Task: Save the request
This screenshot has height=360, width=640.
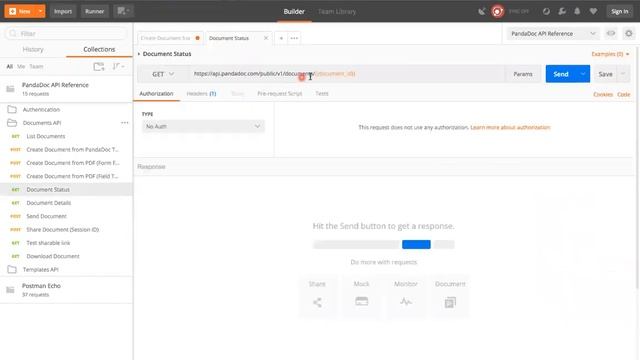Action: tap(605, 74)
